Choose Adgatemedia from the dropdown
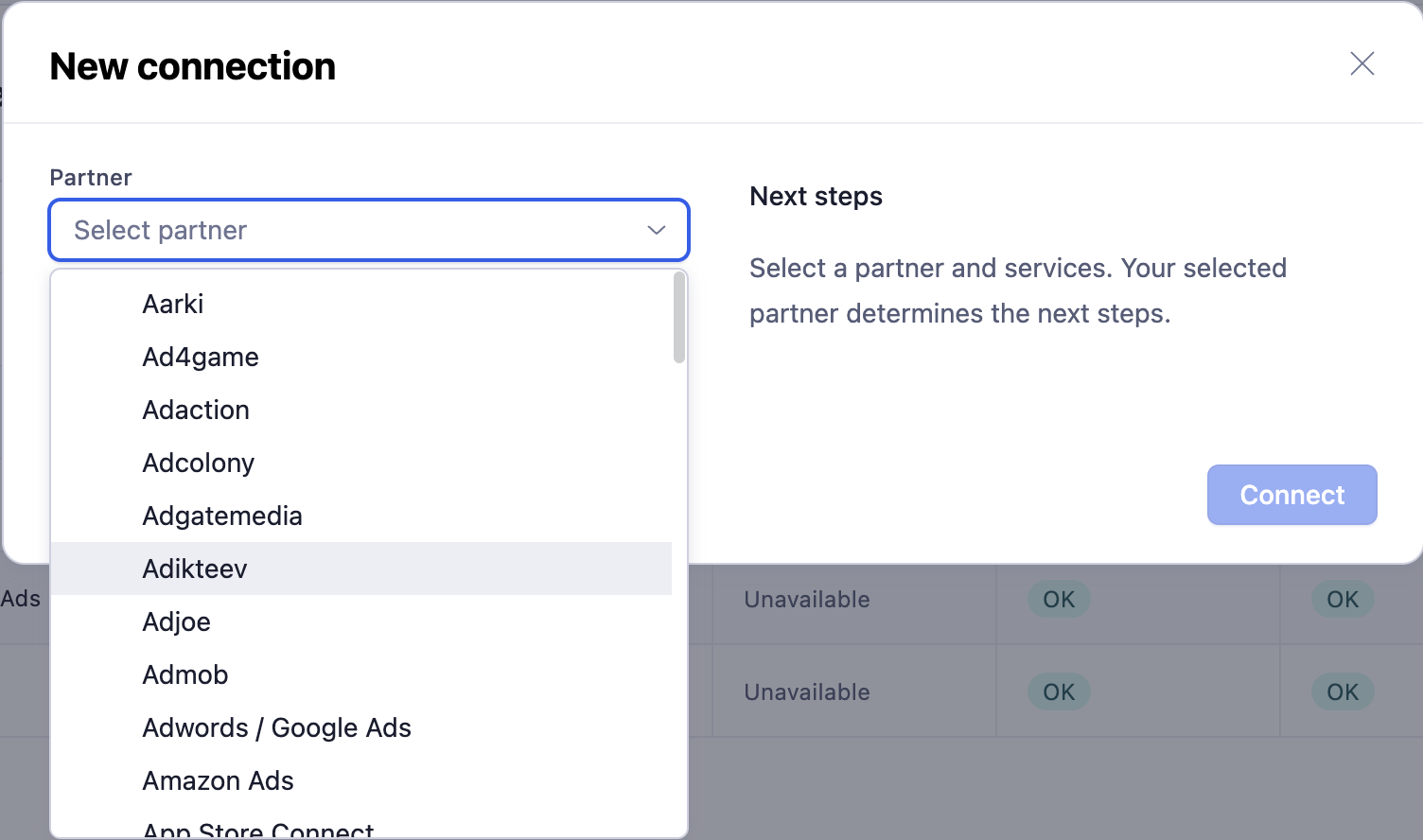The image size is (1423, 840). click(x=222, y=516)
